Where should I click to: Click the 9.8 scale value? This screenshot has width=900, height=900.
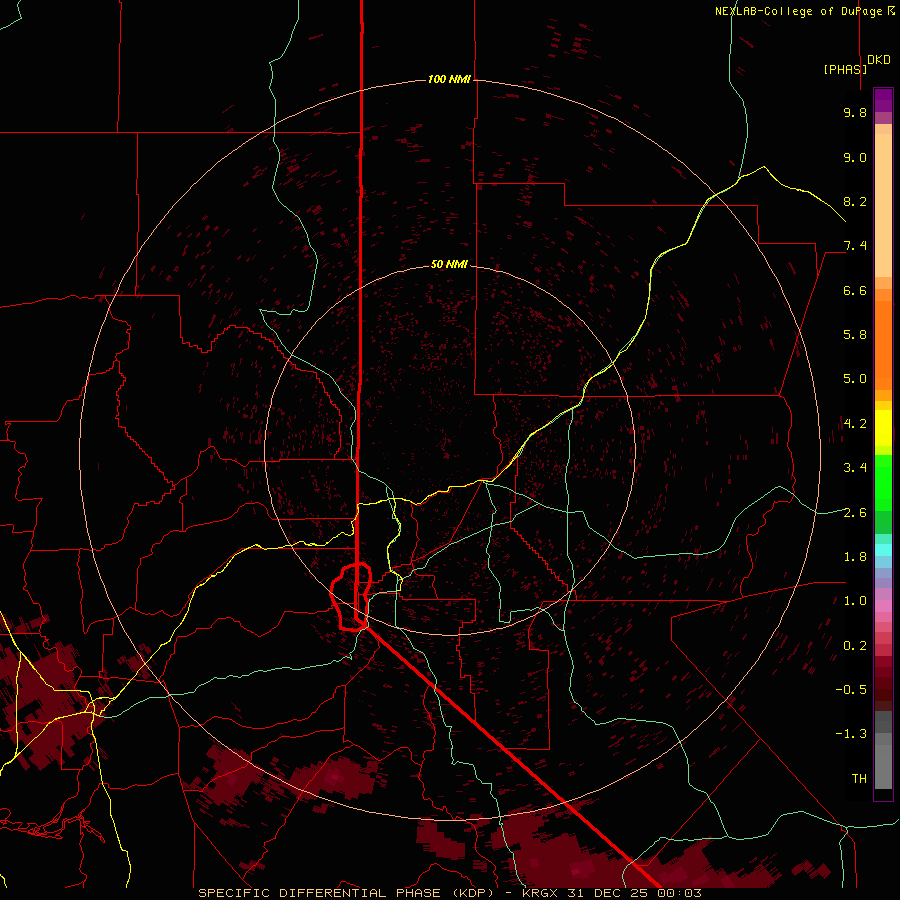(x=855, y=112)
